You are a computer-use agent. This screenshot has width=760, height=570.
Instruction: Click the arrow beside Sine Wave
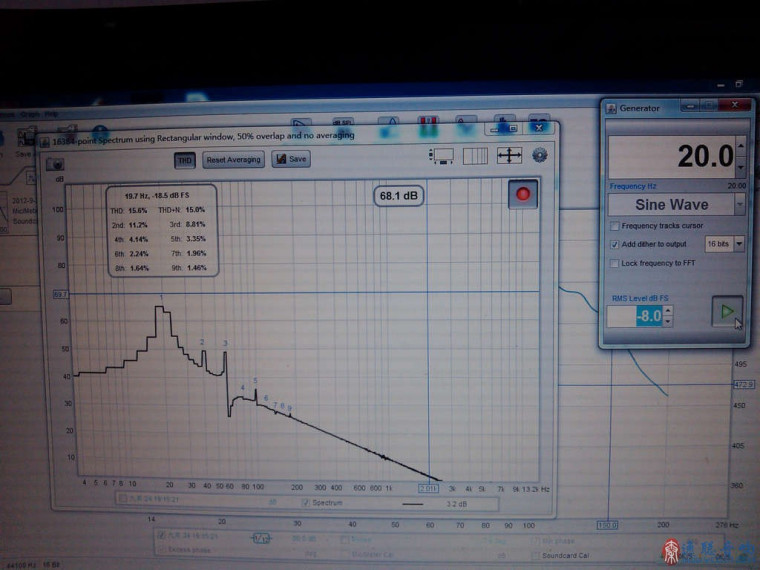click(740, 205)
